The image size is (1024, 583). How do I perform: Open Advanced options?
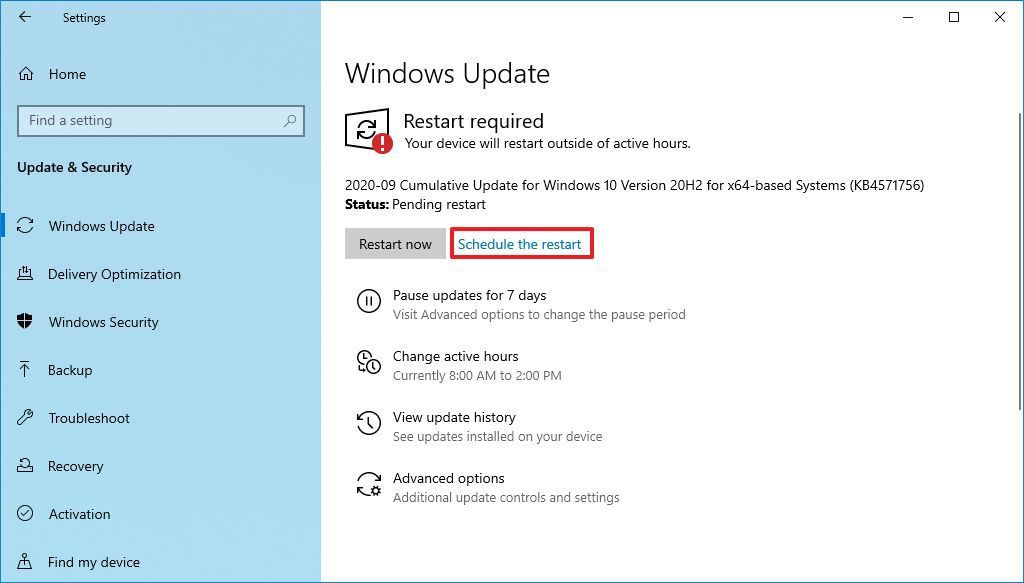pos(449,478)
